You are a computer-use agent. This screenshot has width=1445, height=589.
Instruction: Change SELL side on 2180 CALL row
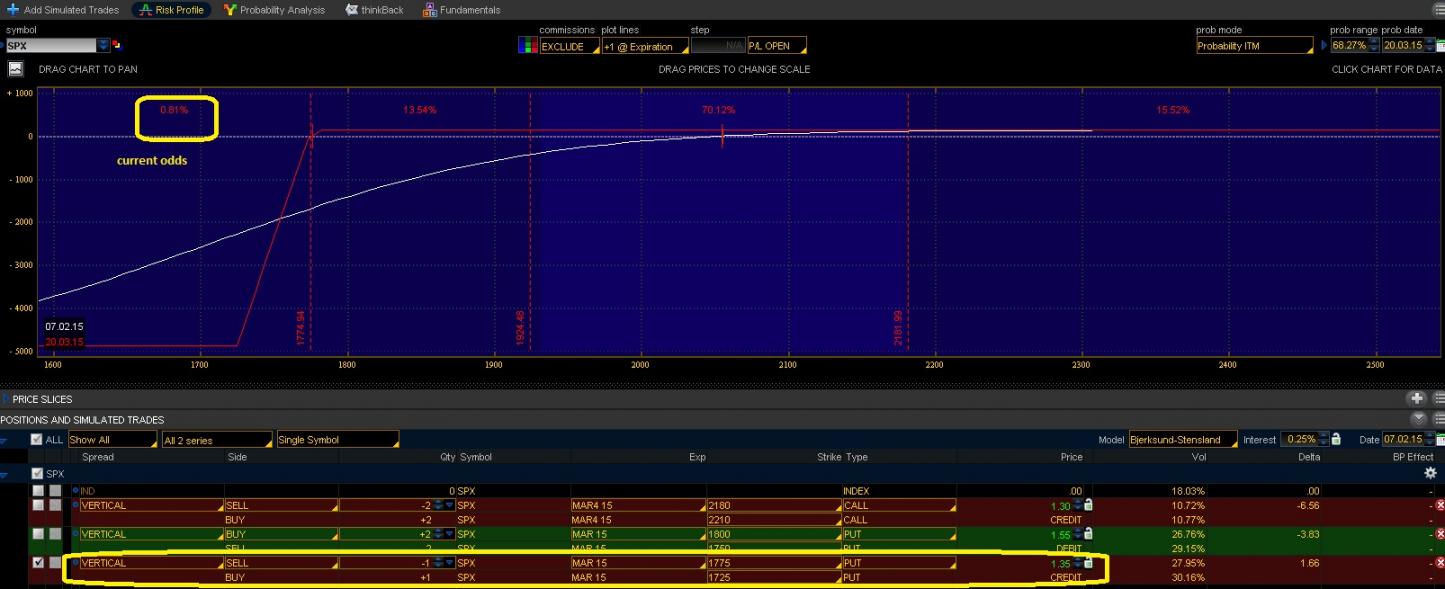coord(281,505)
